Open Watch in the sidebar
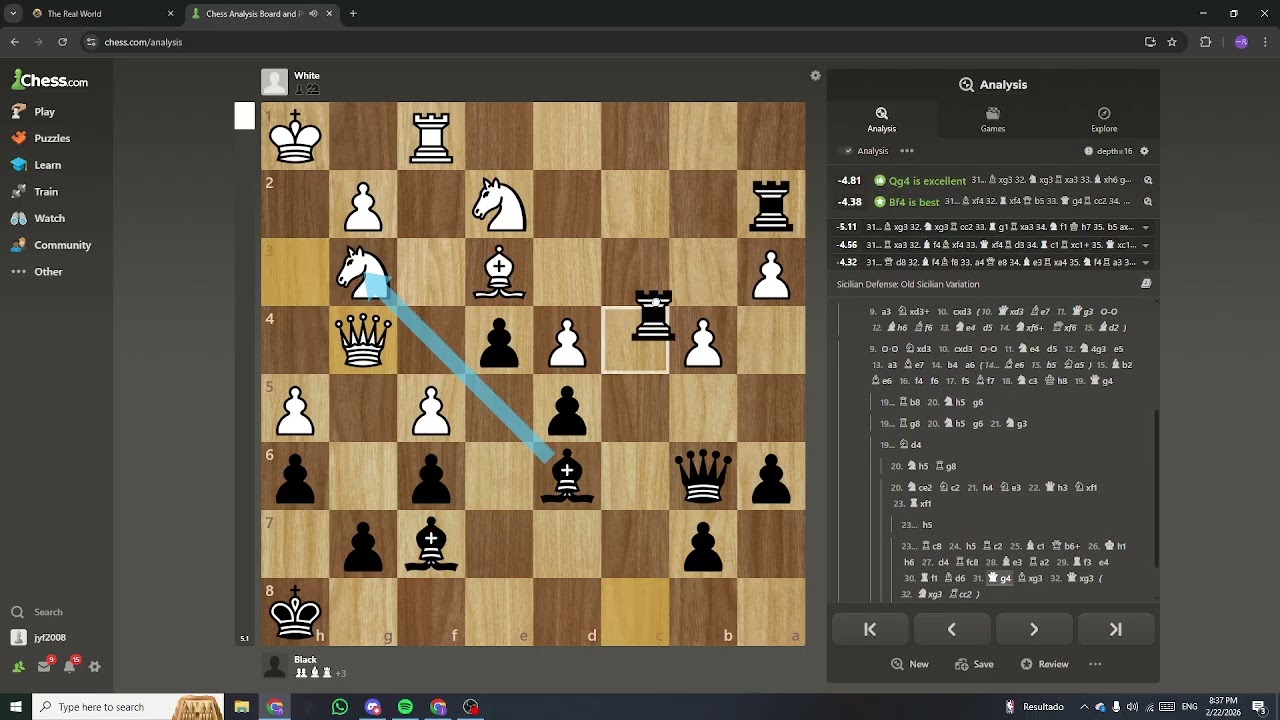 pyautogui.click(x=38, y=218)
